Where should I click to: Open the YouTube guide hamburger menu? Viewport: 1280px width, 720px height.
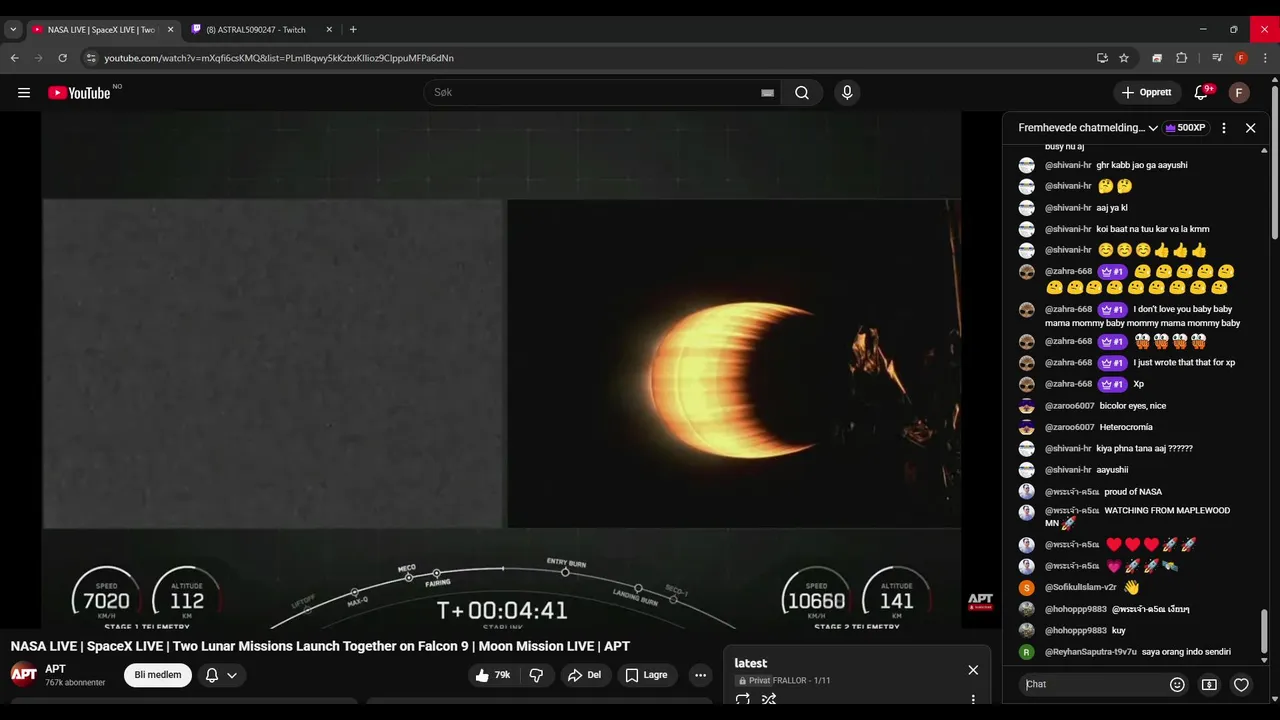[24, 93]
